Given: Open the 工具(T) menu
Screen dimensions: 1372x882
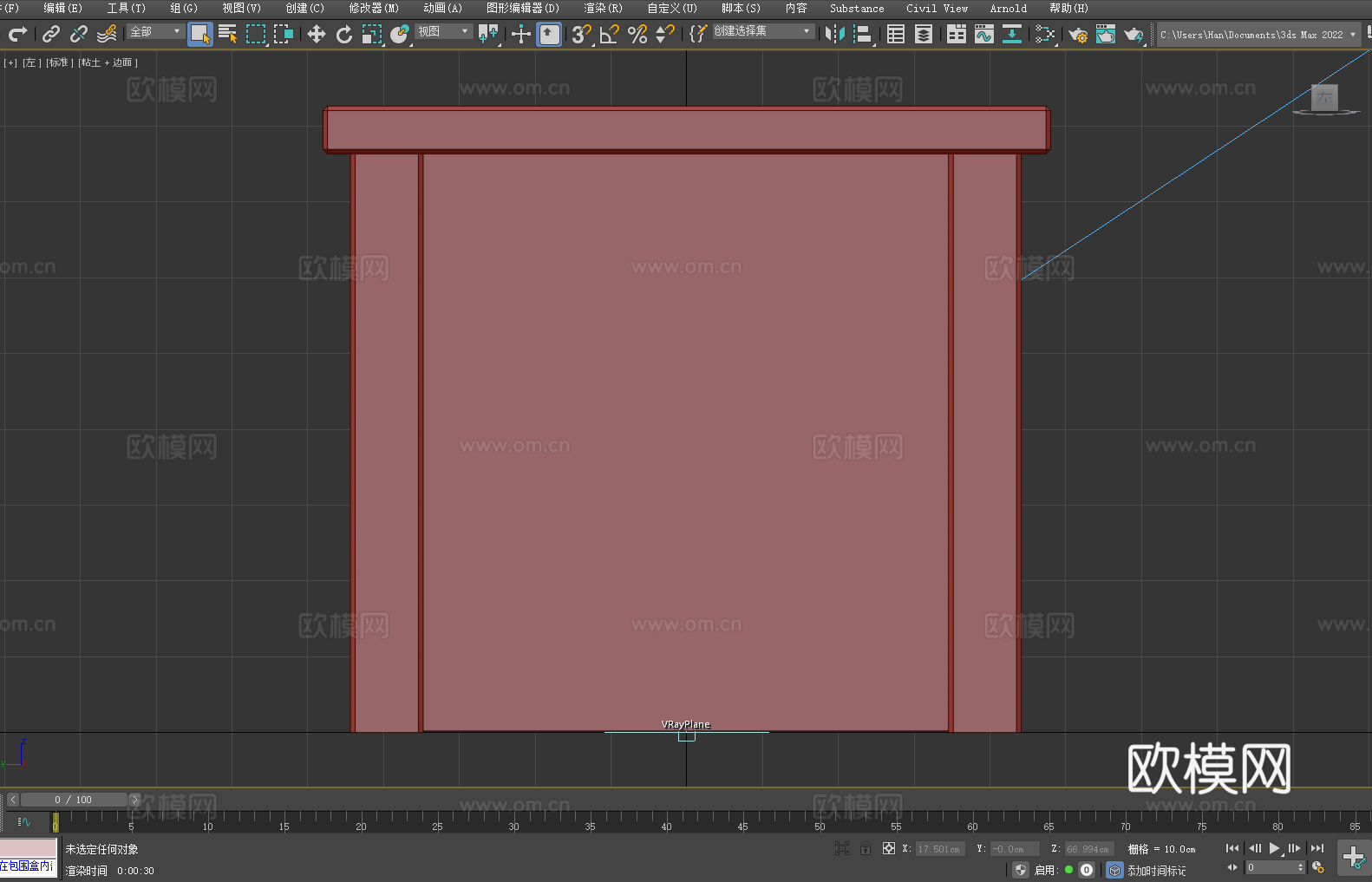Looking at the screenshot, I should 126,8.
